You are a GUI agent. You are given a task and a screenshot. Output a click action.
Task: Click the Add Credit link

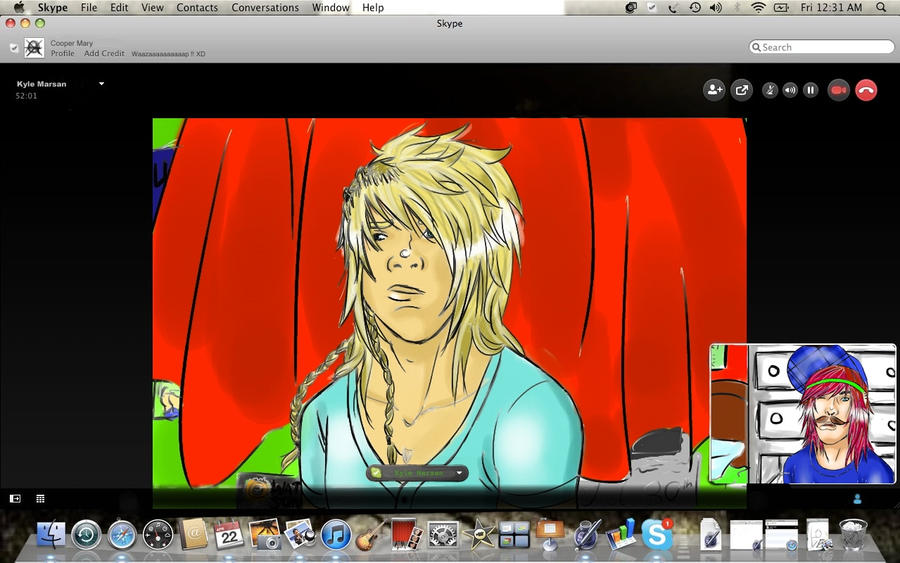coord(104,53)
